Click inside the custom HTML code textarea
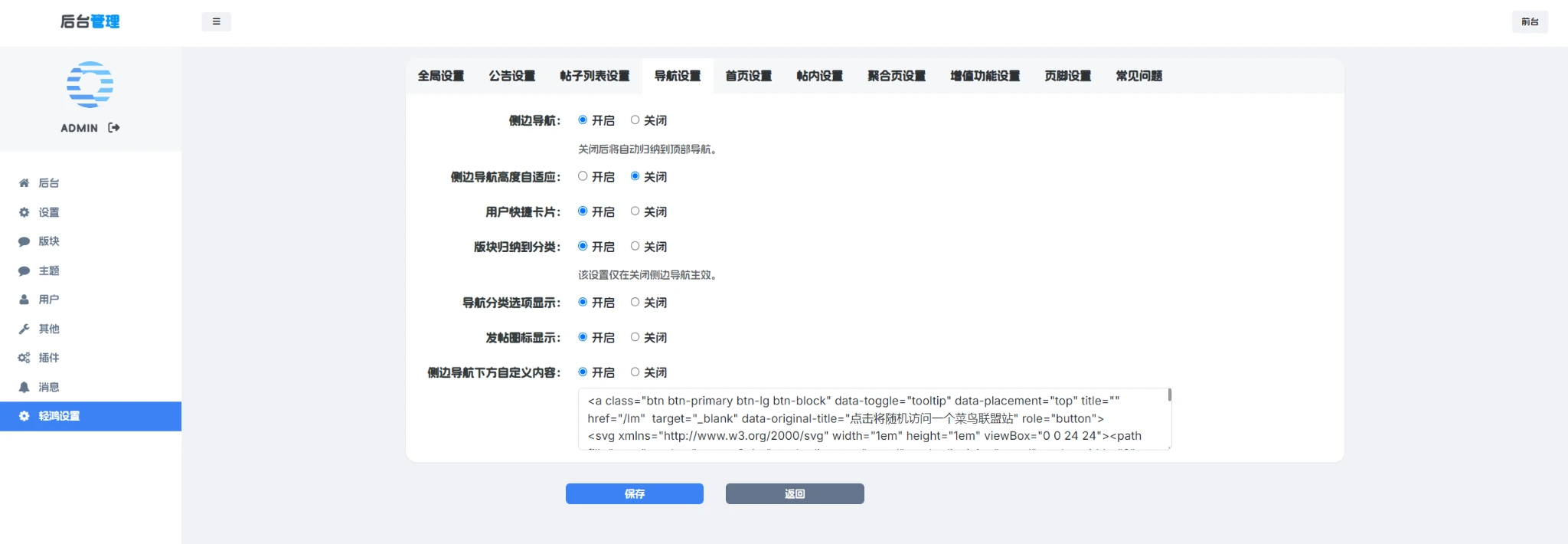The image size is (1568, 544). 874,418
